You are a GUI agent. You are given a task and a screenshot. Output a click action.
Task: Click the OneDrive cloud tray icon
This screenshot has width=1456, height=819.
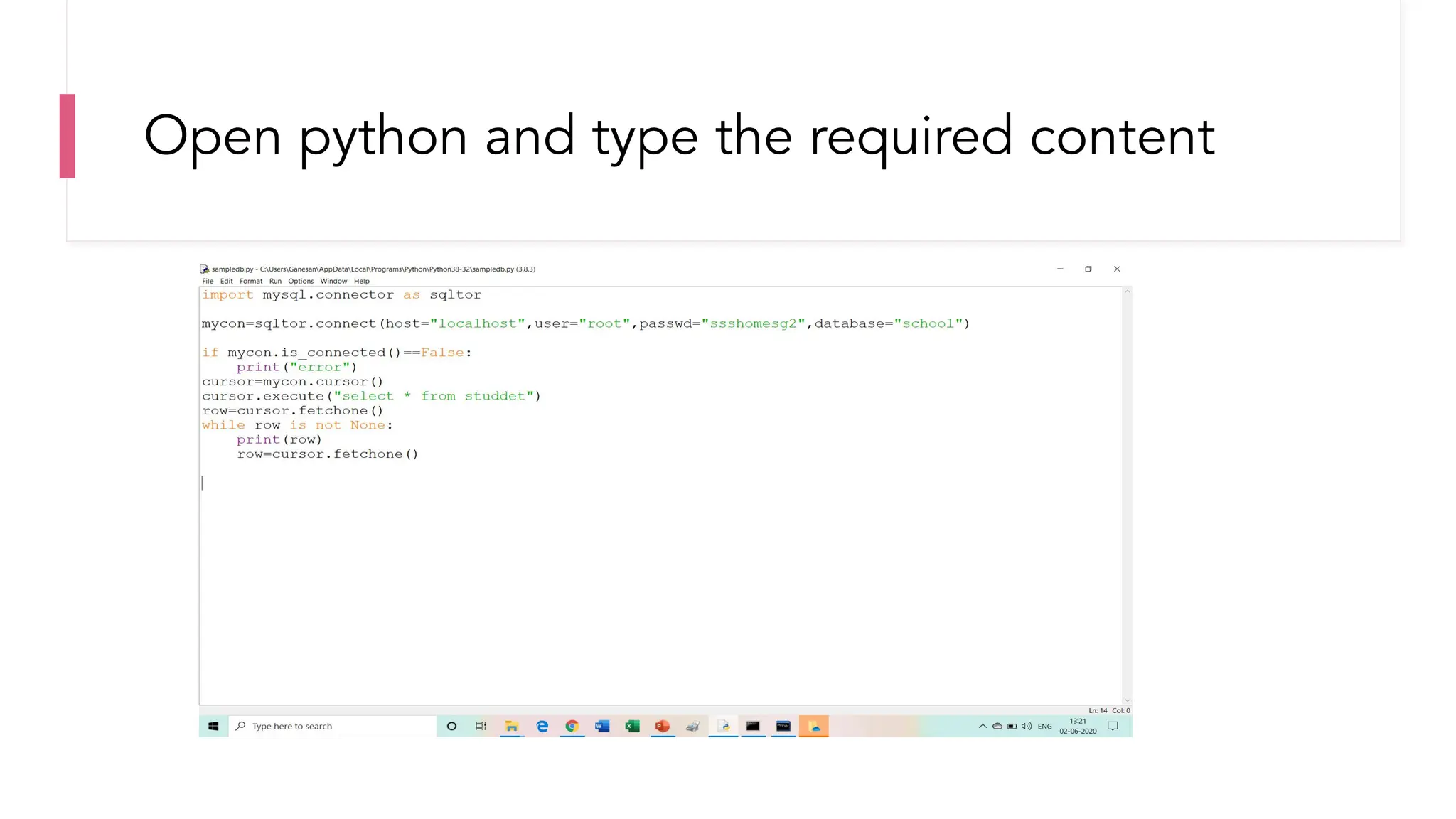pyautogui.click(x=997, y=726)
